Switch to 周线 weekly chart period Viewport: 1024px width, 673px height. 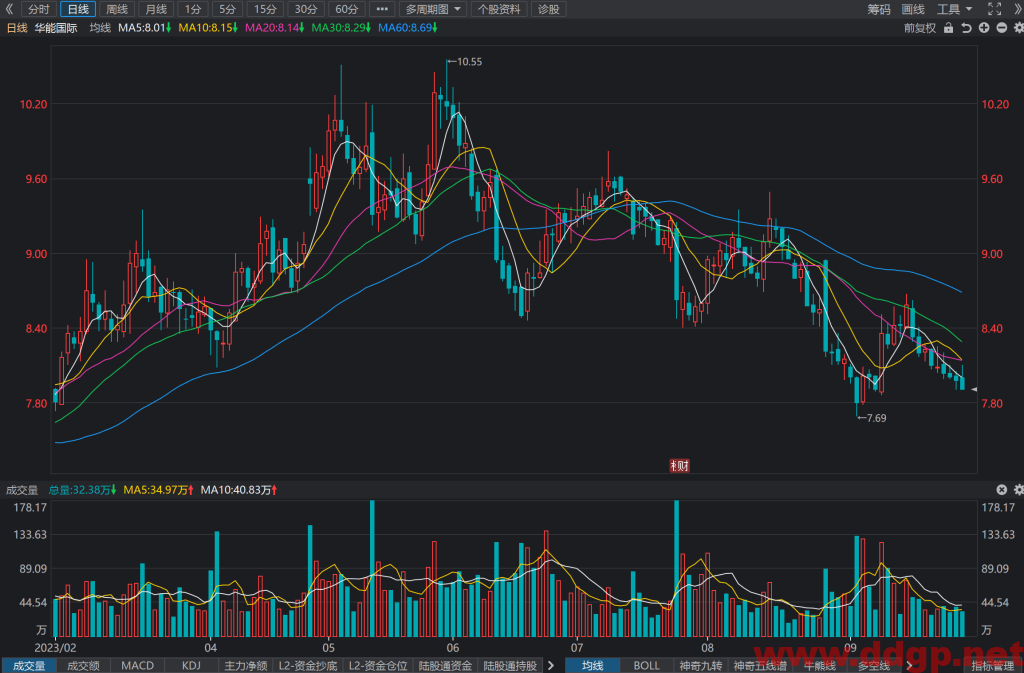(x=117, y=9)
